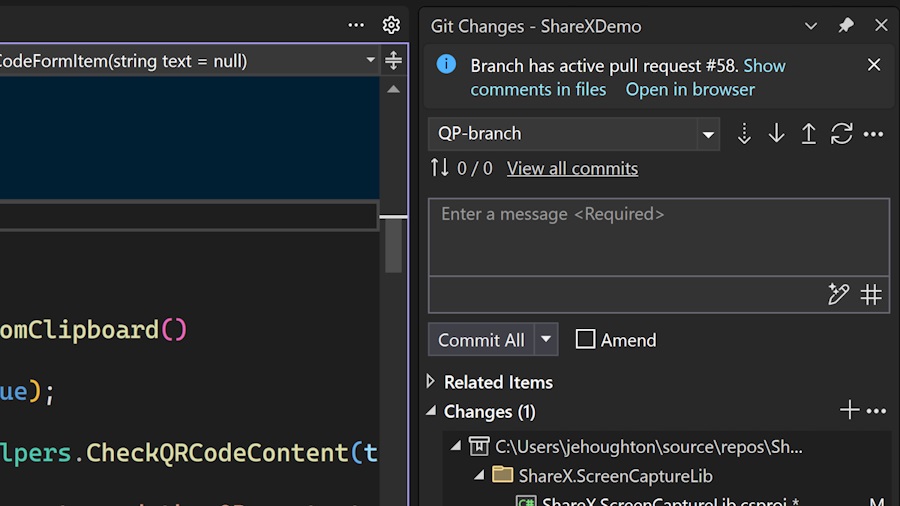
Task: Click the Open in browser link
Action: (x=690, y=90)
